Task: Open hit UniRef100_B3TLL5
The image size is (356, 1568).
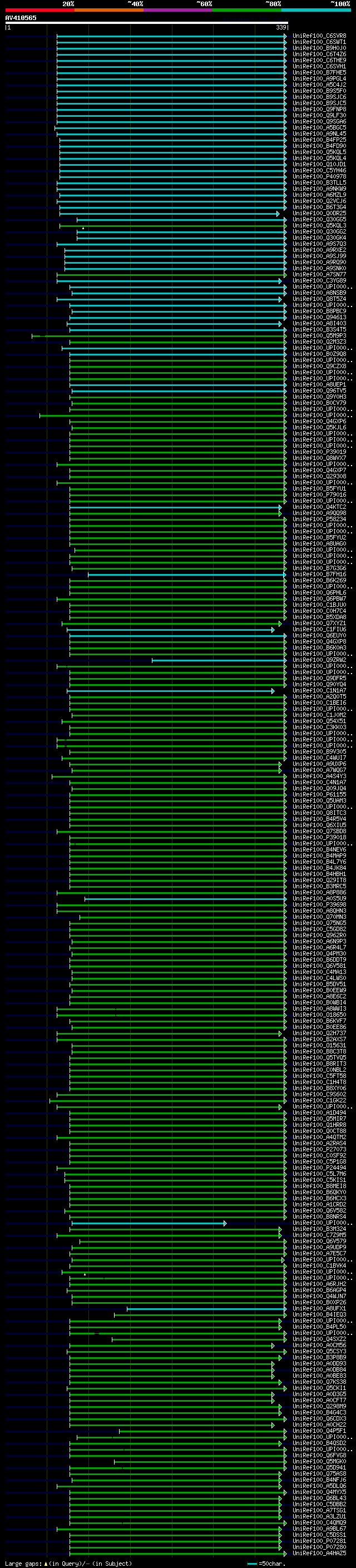Action: pyautogui.click(x=319, y=182)
